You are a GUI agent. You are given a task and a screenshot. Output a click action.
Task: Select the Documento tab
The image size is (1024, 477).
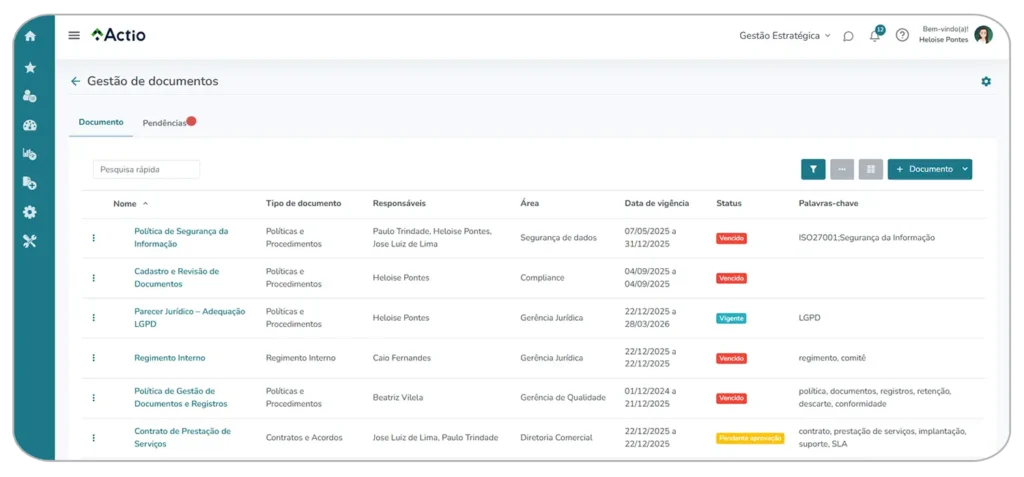click(101, 122)
